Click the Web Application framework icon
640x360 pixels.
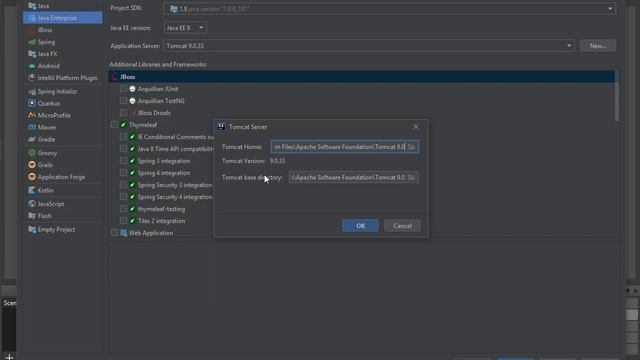pyautogui.click(x=124, y=233)
